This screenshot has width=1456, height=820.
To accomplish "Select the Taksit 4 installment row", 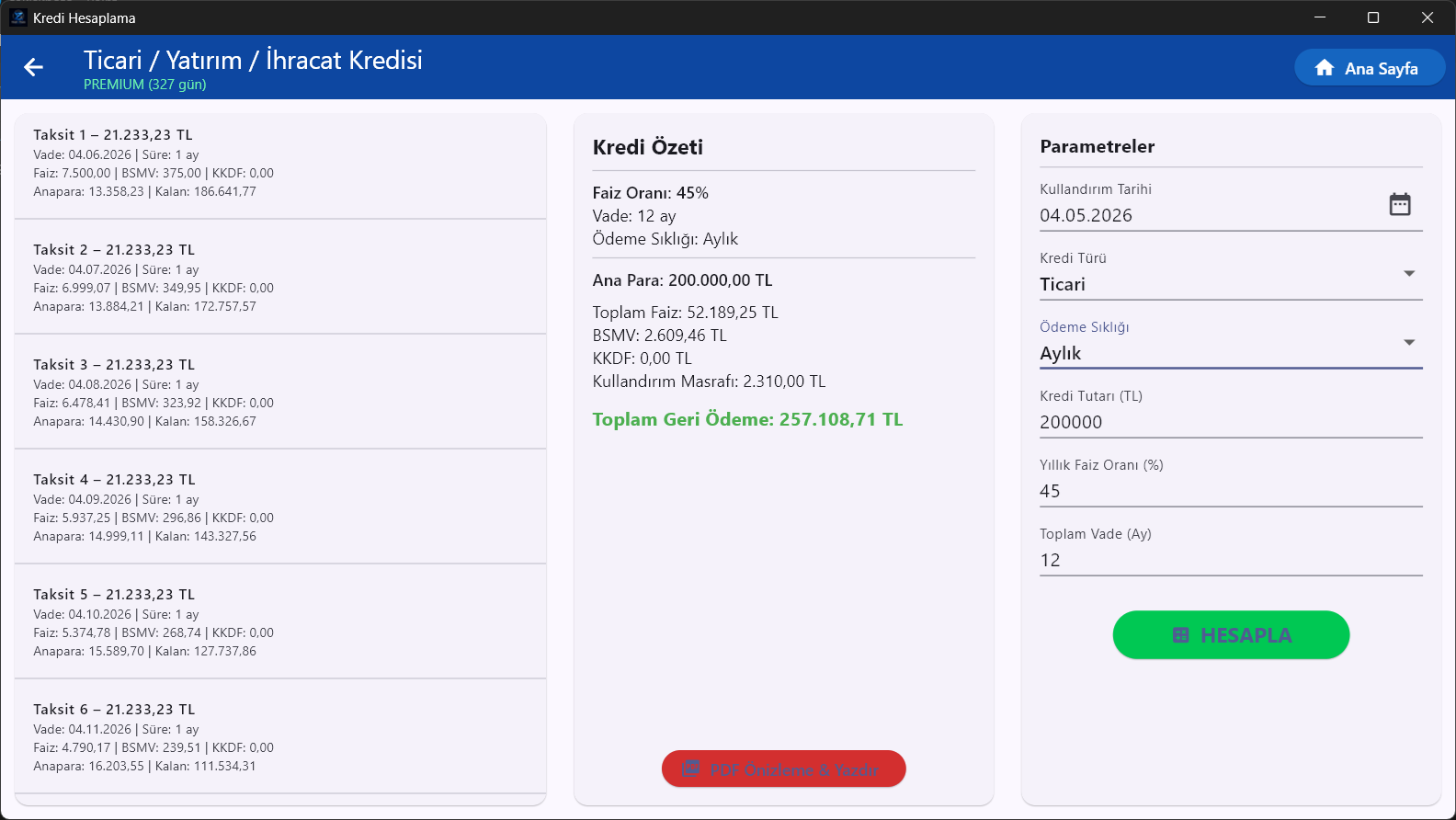I will 280,507.
